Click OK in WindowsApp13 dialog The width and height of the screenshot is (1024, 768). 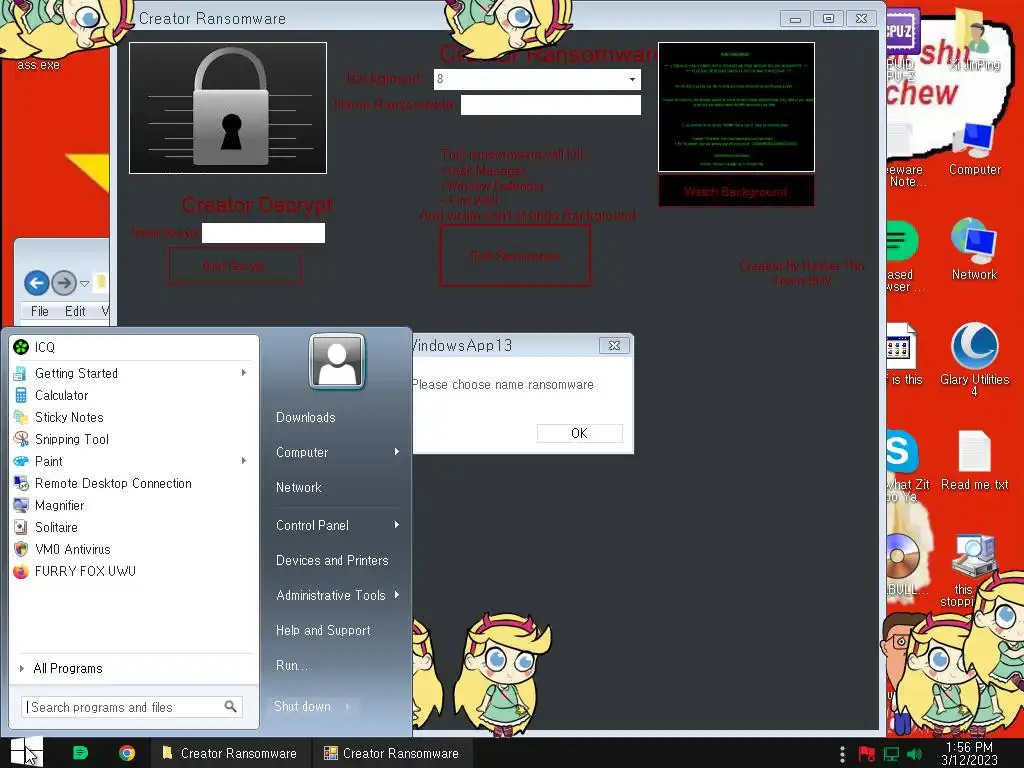(x=579, y=434)
